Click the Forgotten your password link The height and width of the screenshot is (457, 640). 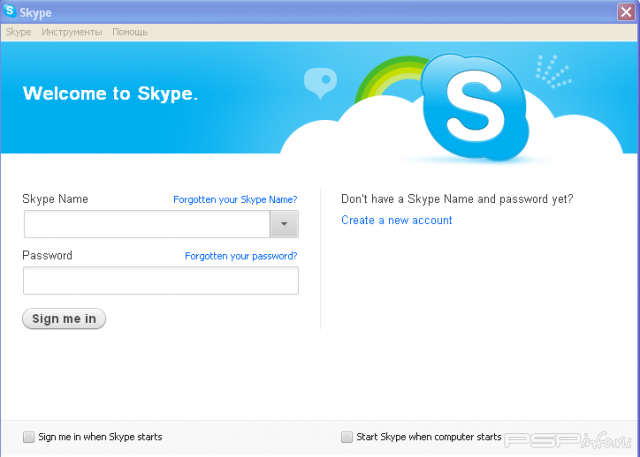[x=241, y=256]
